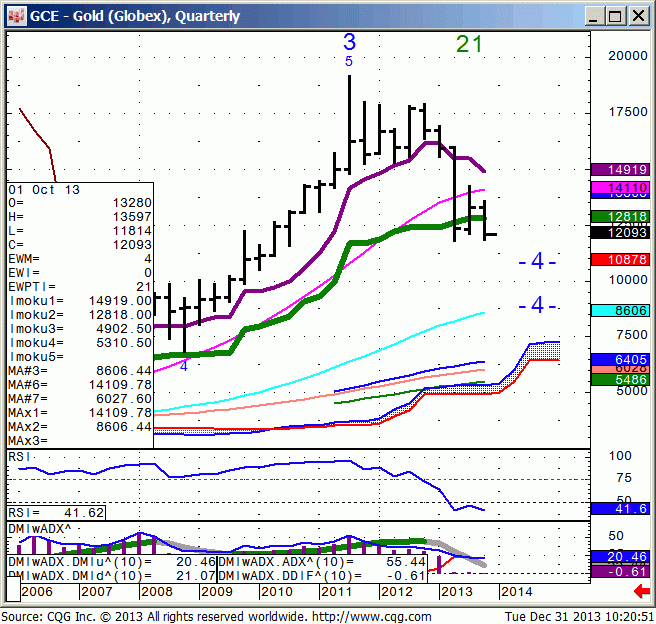Click the blue wave label 3 at top
Screen dimensions: 656x624
pos(349,42)
